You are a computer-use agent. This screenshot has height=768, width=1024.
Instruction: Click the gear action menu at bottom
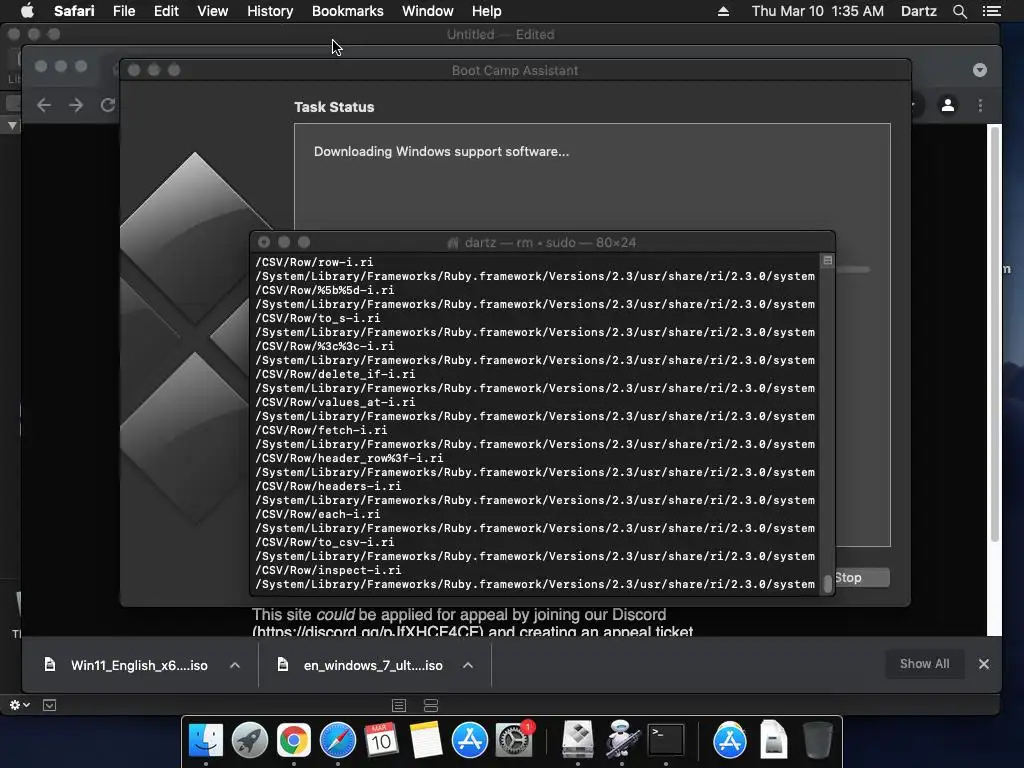point(20,705)
